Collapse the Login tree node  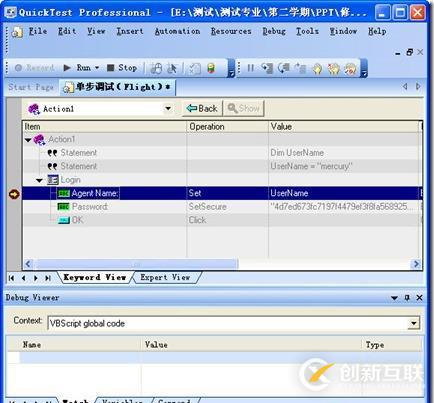pyautogui.click(x=39, y=180)
